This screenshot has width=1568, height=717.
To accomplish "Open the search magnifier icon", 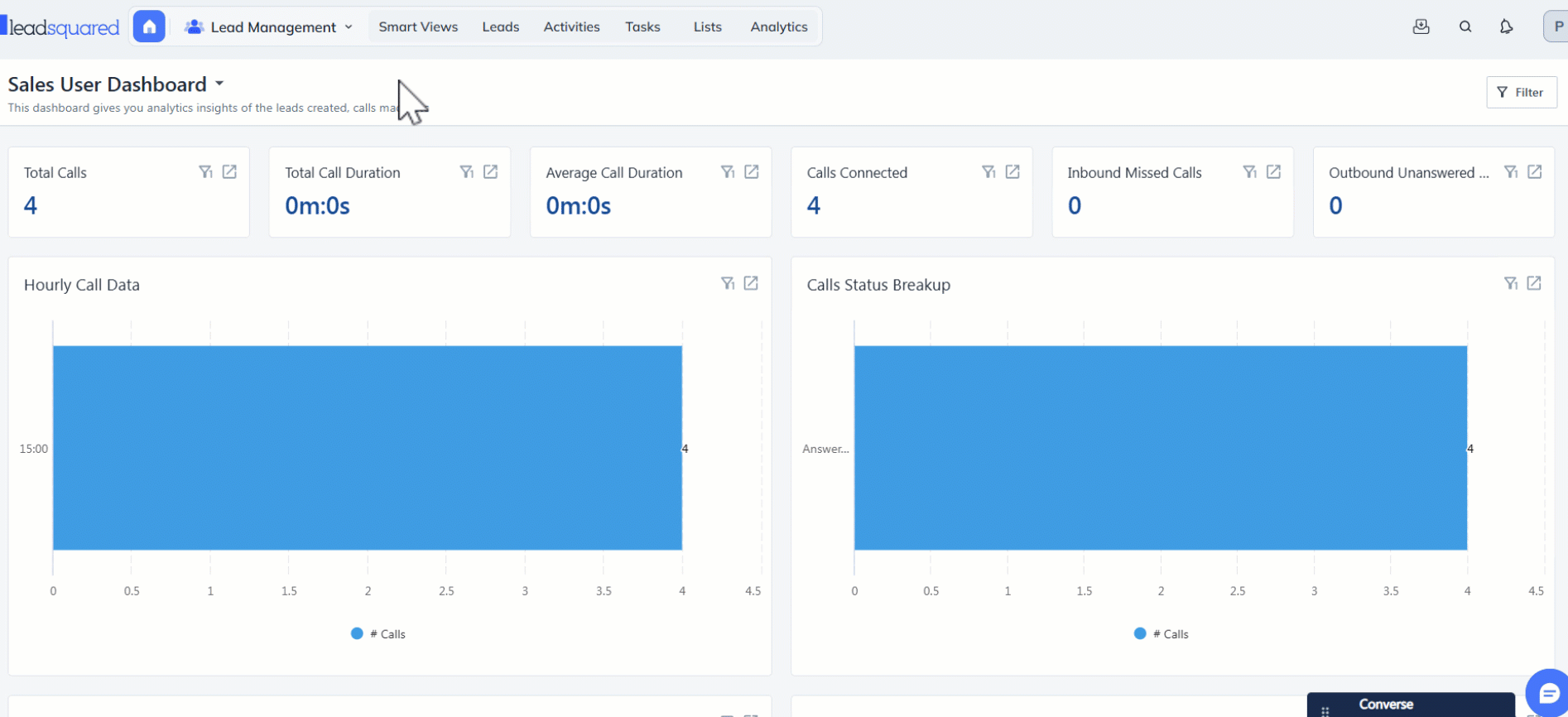I will 1465,26.
